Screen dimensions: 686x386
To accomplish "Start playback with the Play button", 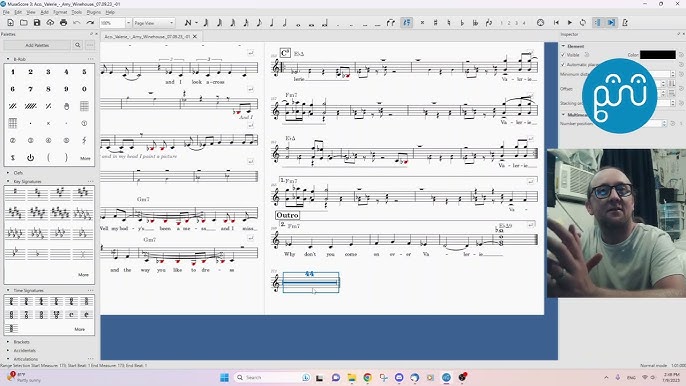I will (x=570, y=23).
